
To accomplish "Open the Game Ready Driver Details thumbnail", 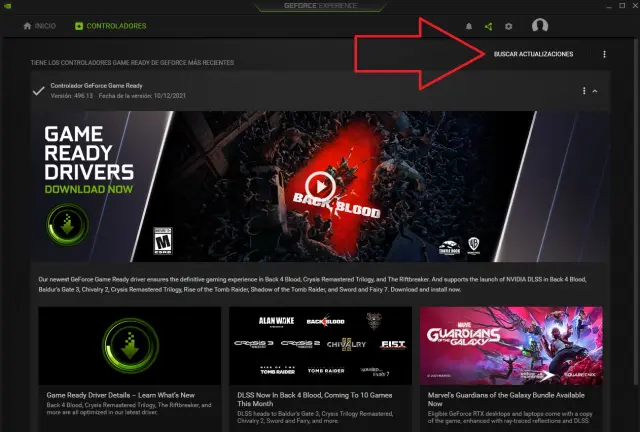I will point(129,345).
